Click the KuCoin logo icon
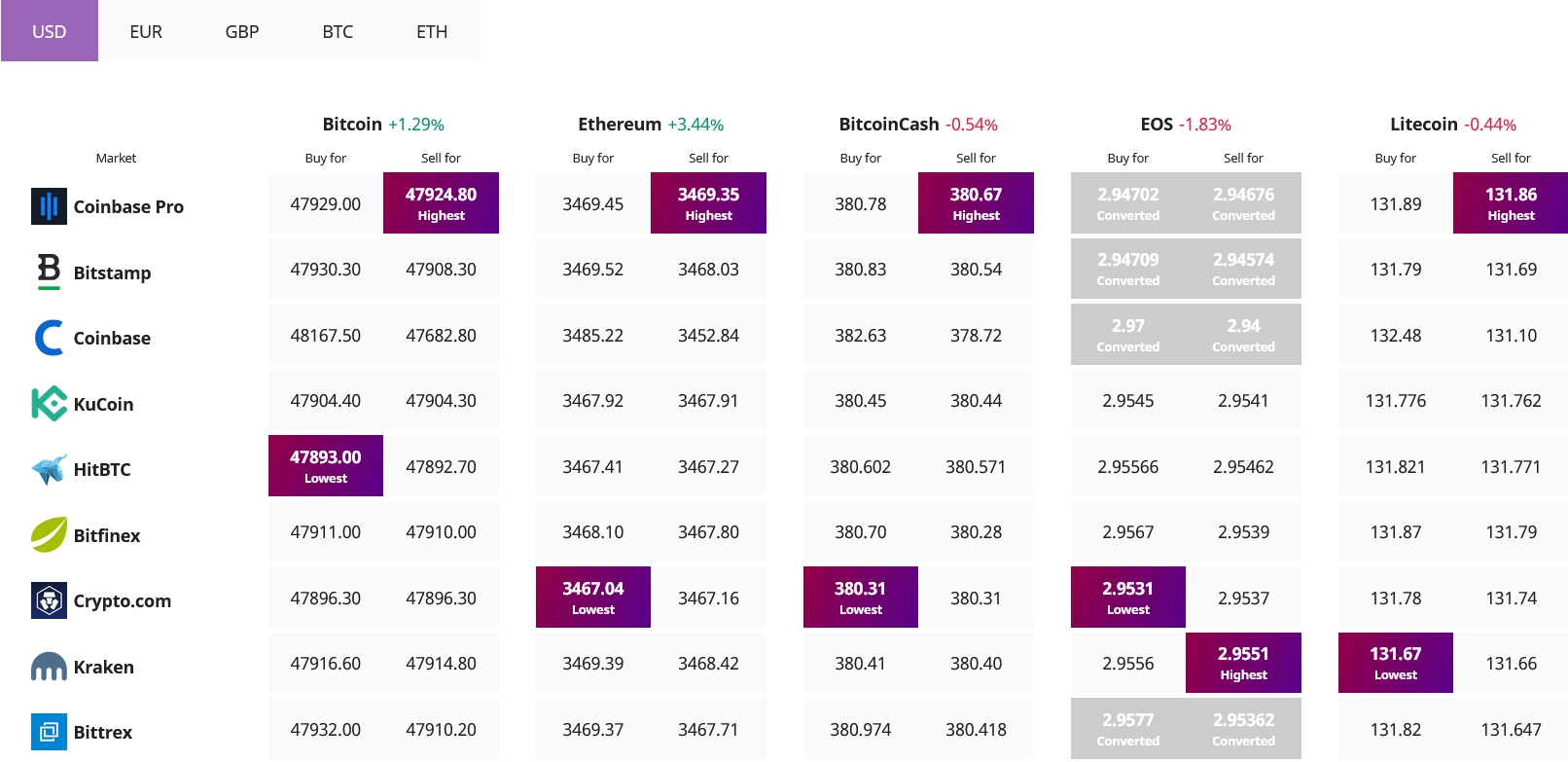Viewport: 1568px width, 762px height. click(49, 403)
